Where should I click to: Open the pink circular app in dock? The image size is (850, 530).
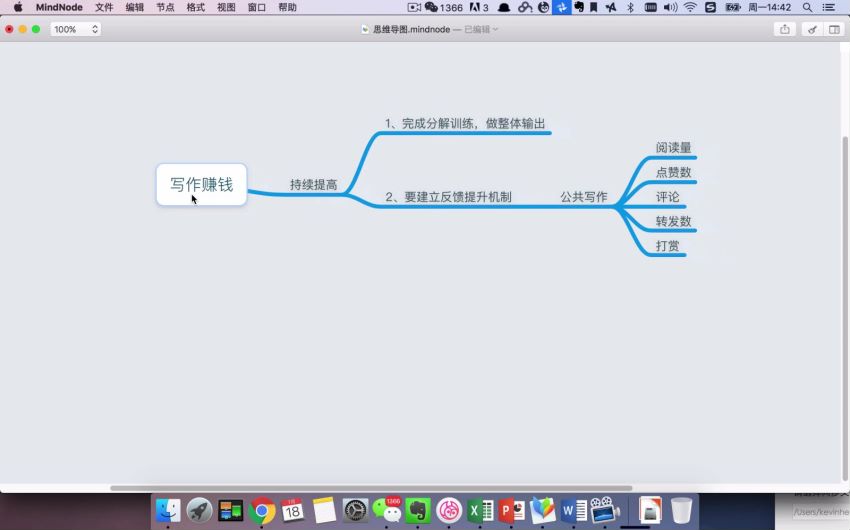pyautogui.click(x=449, y=510)
